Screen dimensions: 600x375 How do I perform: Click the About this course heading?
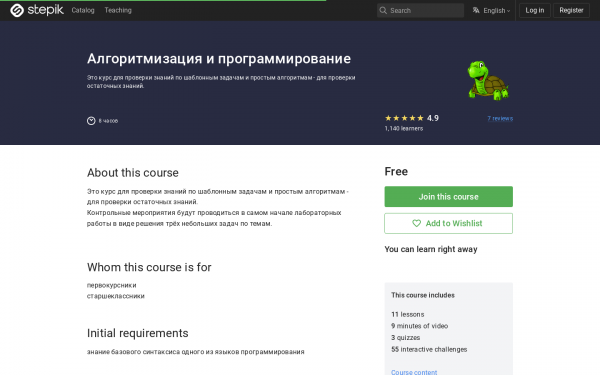133,173
